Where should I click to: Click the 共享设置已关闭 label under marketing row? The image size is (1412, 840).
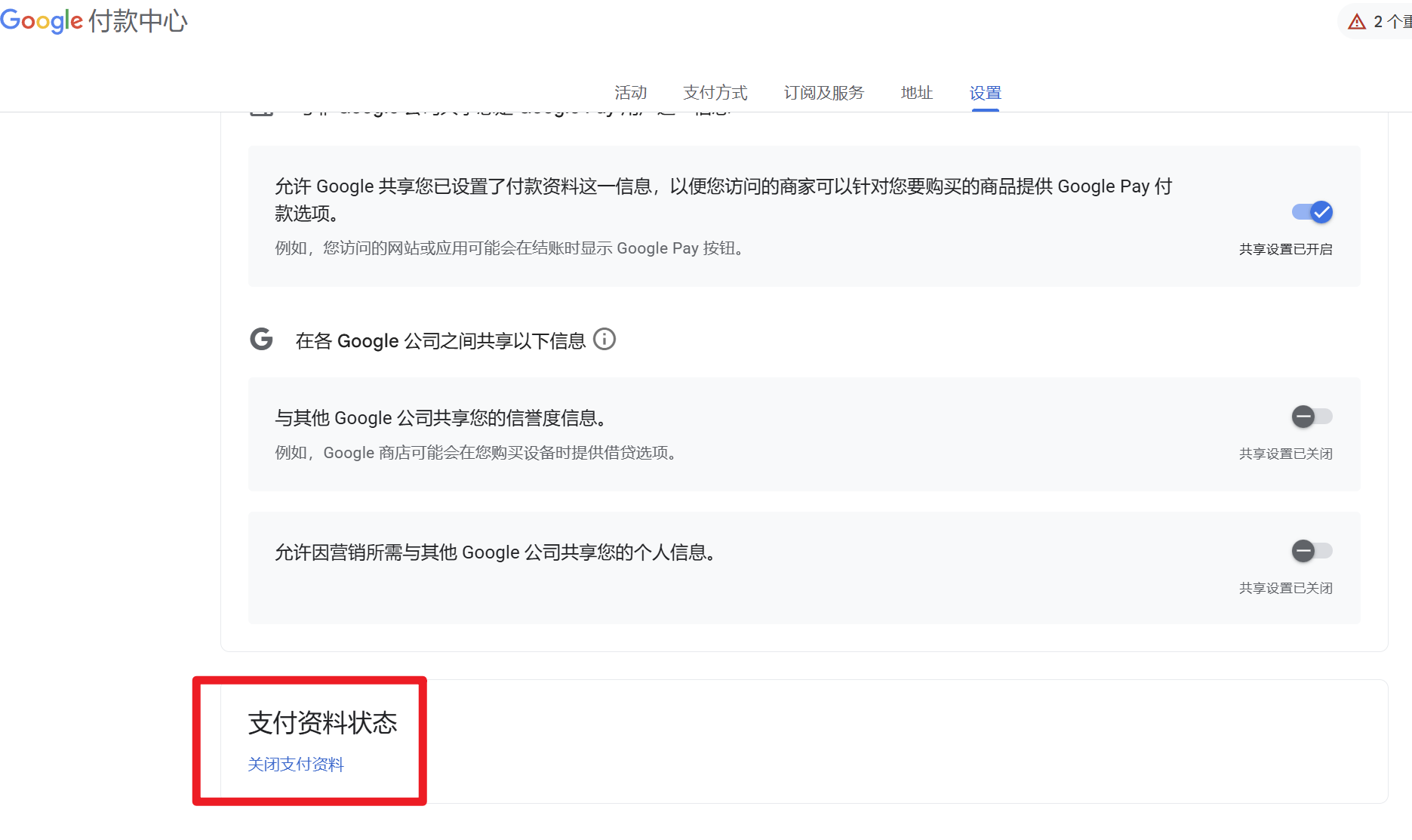(x=1286, y=588)
